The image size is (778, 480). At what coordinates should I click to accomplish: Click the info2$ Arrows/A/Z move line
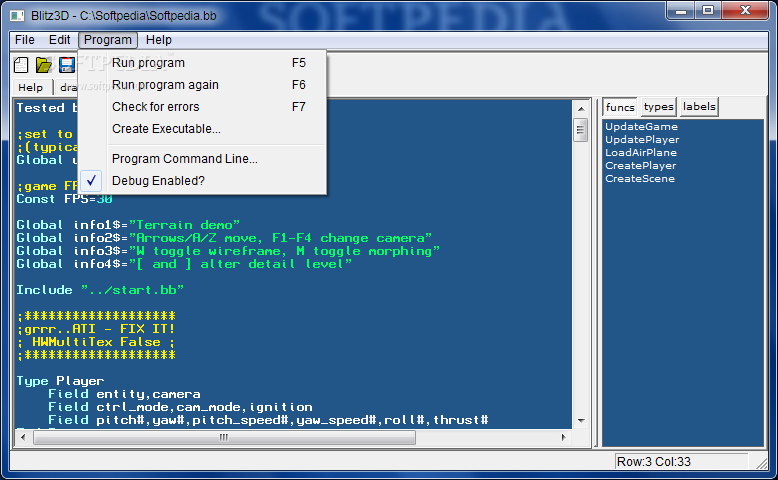pos(224,238)
